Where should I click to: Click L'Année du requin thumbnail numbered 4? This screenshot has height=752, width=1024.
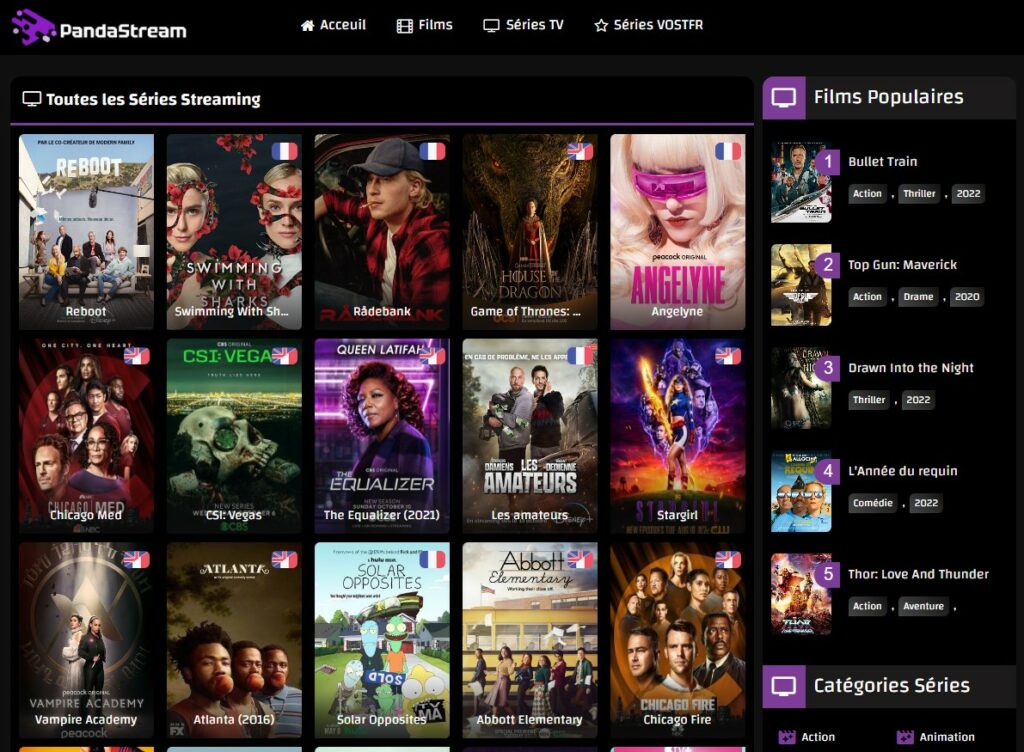pos(801,492)
